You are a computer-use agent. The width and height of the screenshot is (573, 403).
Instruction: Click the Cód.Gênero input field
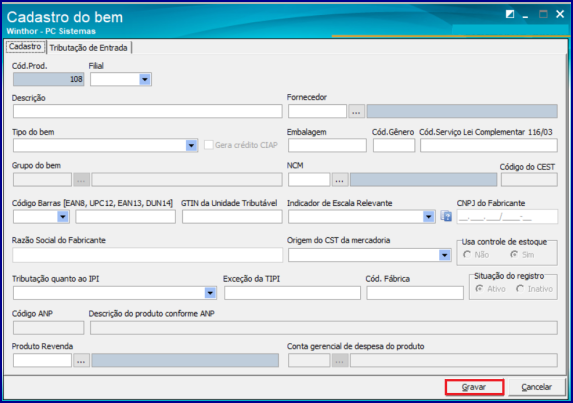[394, 145]
